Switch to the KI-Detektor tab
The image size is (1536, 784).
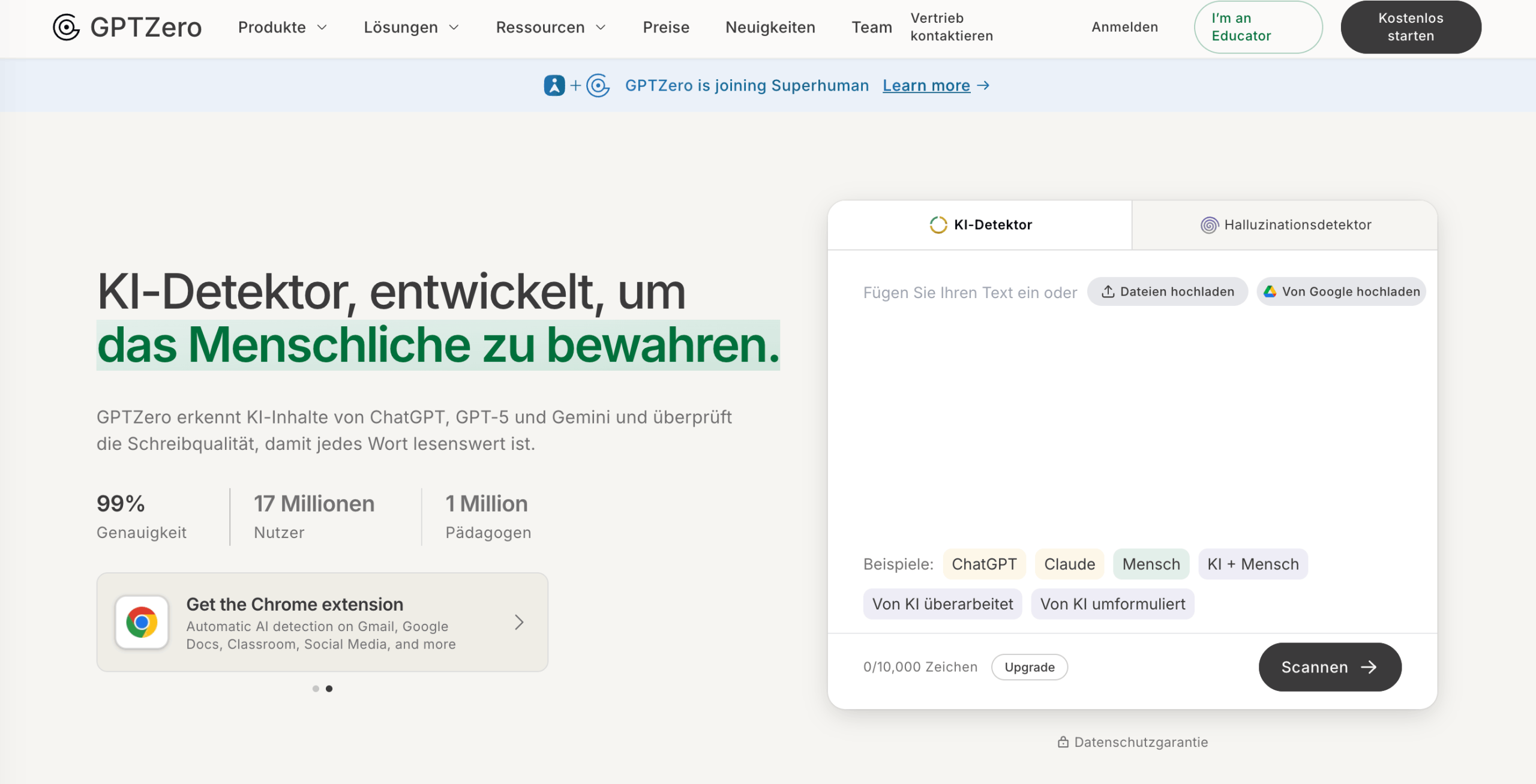pos(980,225)
